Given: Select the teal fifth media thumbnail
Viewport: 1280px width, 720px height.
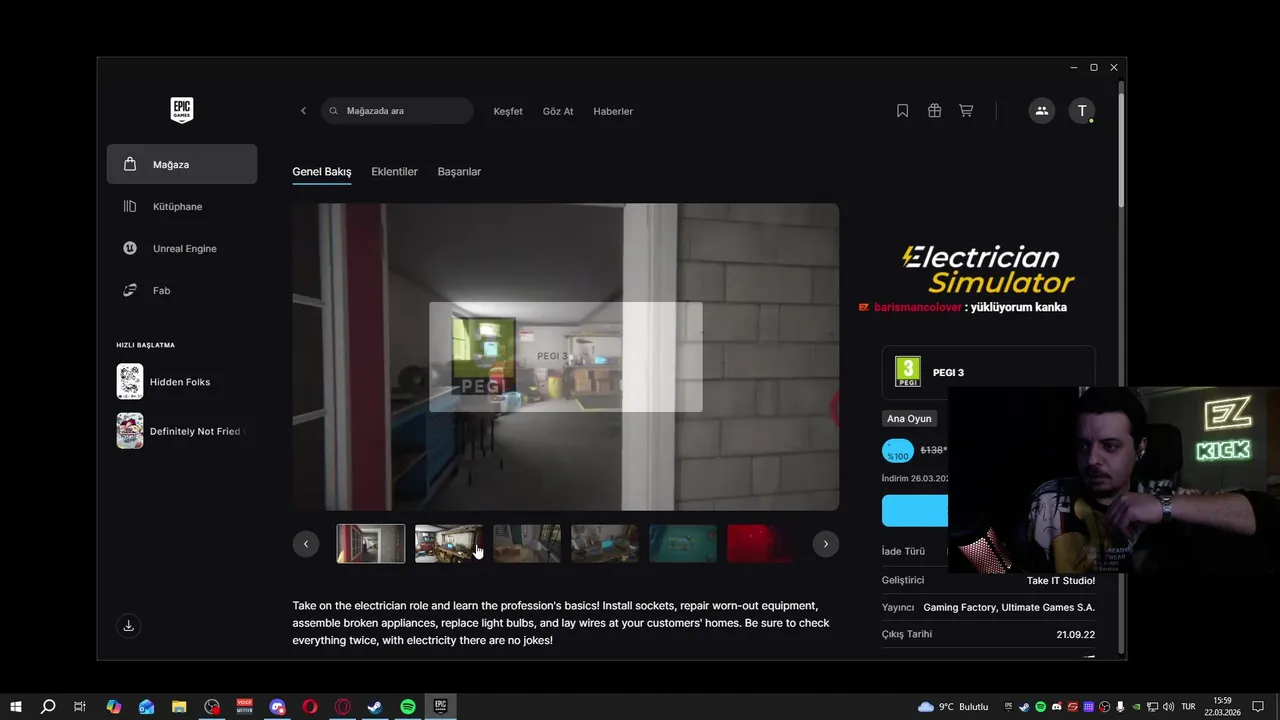Looking at the screenshot, I should (x=683, y=544).
